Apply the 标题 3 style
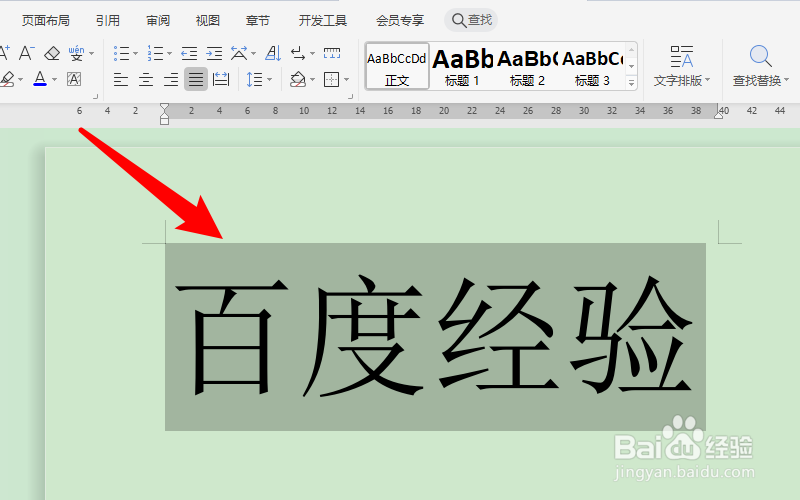Image resolution: width=800 pixels, height=500 pixels. pyautogui.click(x=592, y=66)
